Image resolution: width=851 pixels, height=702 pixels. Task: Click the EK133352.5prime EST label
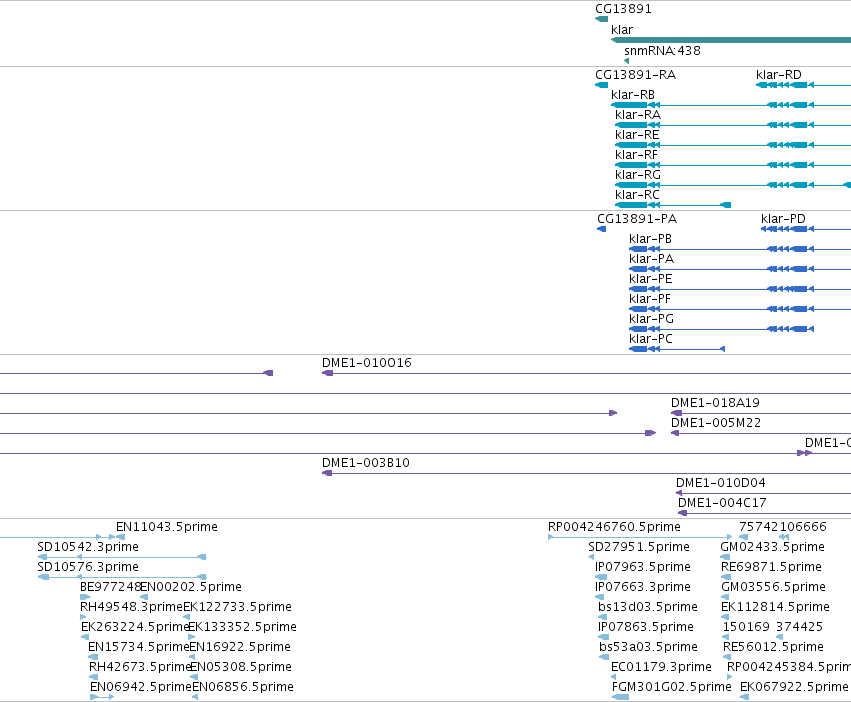point(242,627)
